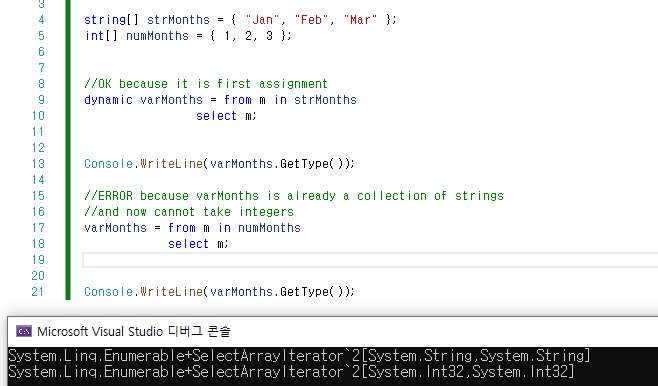
Task: Click 'select' keyword on line 10
Action: click(x=217, y=116)
